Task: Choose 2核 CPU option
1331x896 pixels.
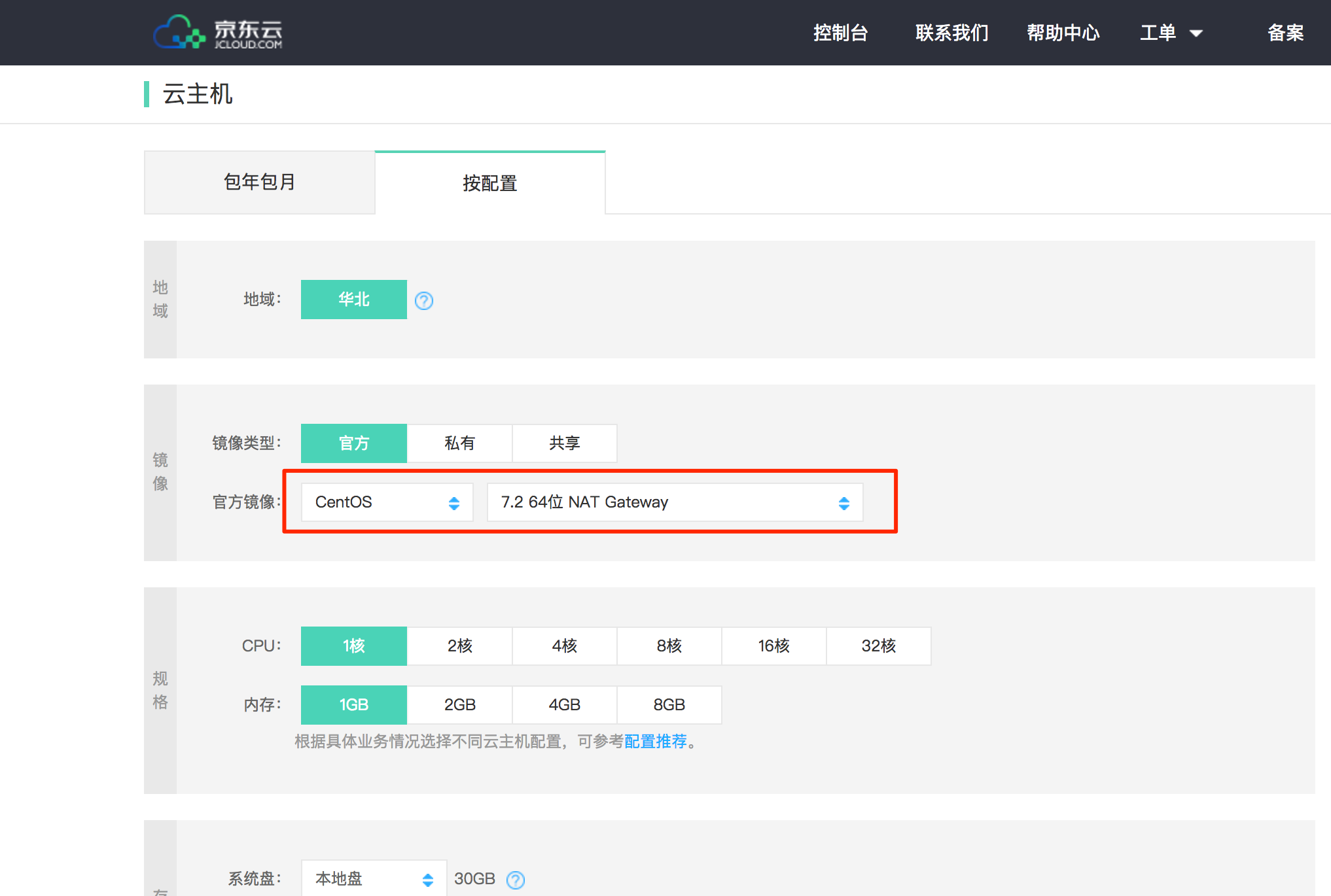Action: (x=459, y=646)
